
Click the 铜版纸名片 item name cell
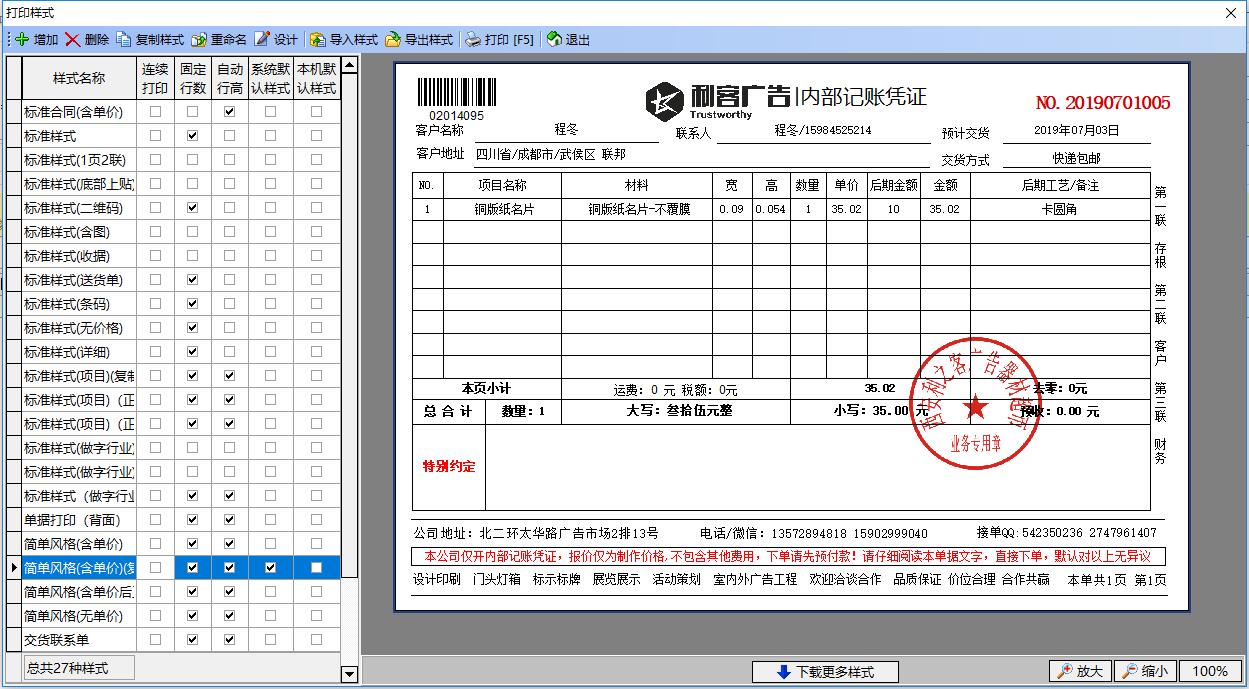503,209
